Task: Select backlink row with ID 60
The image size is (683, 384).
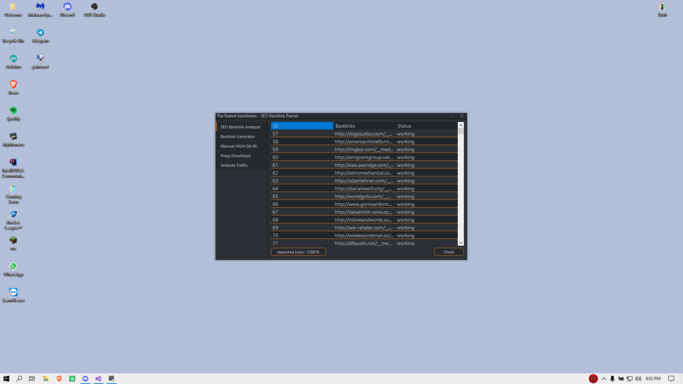Action: [x=364, y=157]
